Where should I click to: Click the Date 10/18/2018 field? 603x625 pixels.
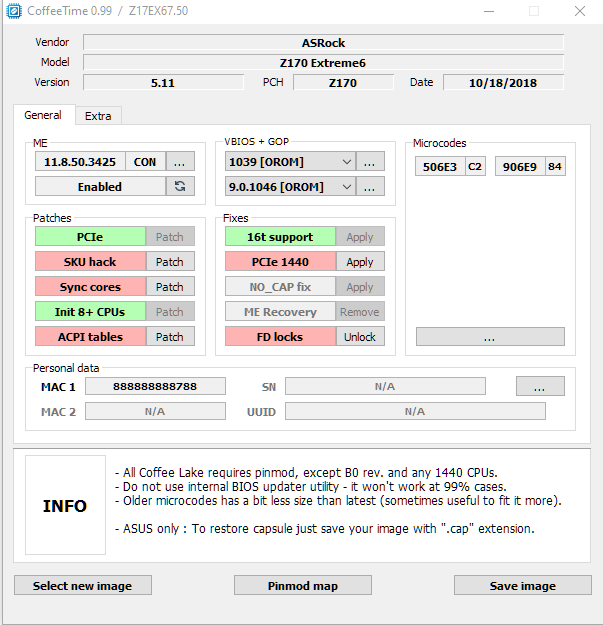pos(503,83)
